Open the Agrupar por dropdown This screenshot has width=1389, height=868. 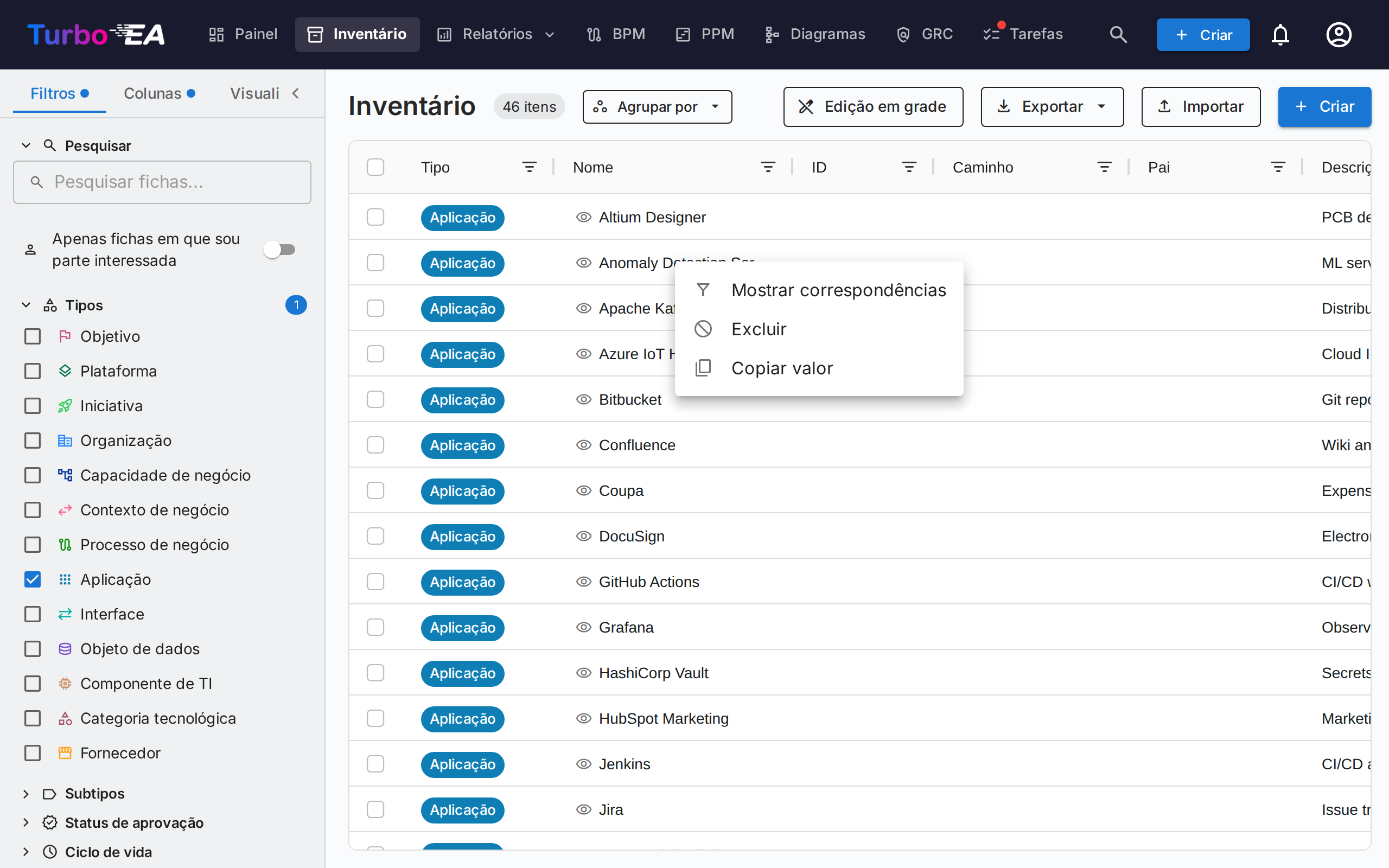657,107
